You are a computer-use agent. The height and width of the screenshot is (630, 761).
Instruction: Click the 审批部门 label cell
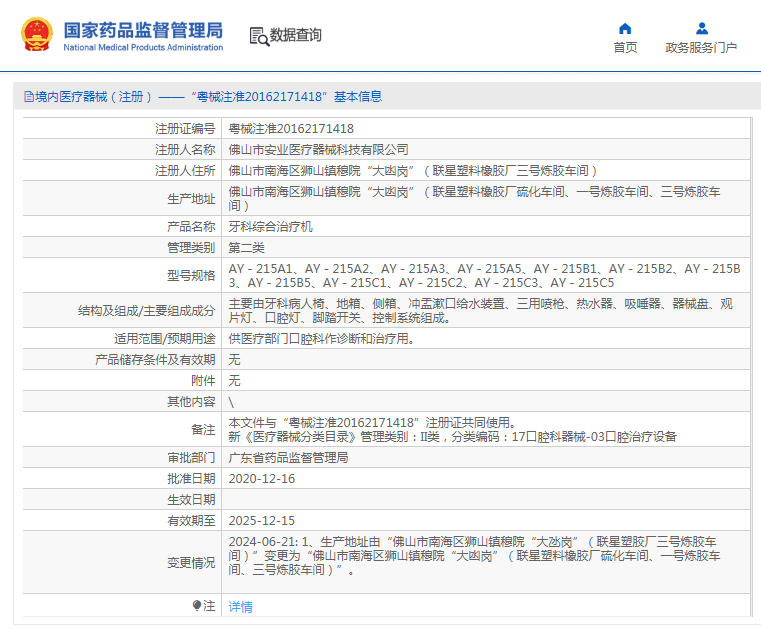[122, 458]
